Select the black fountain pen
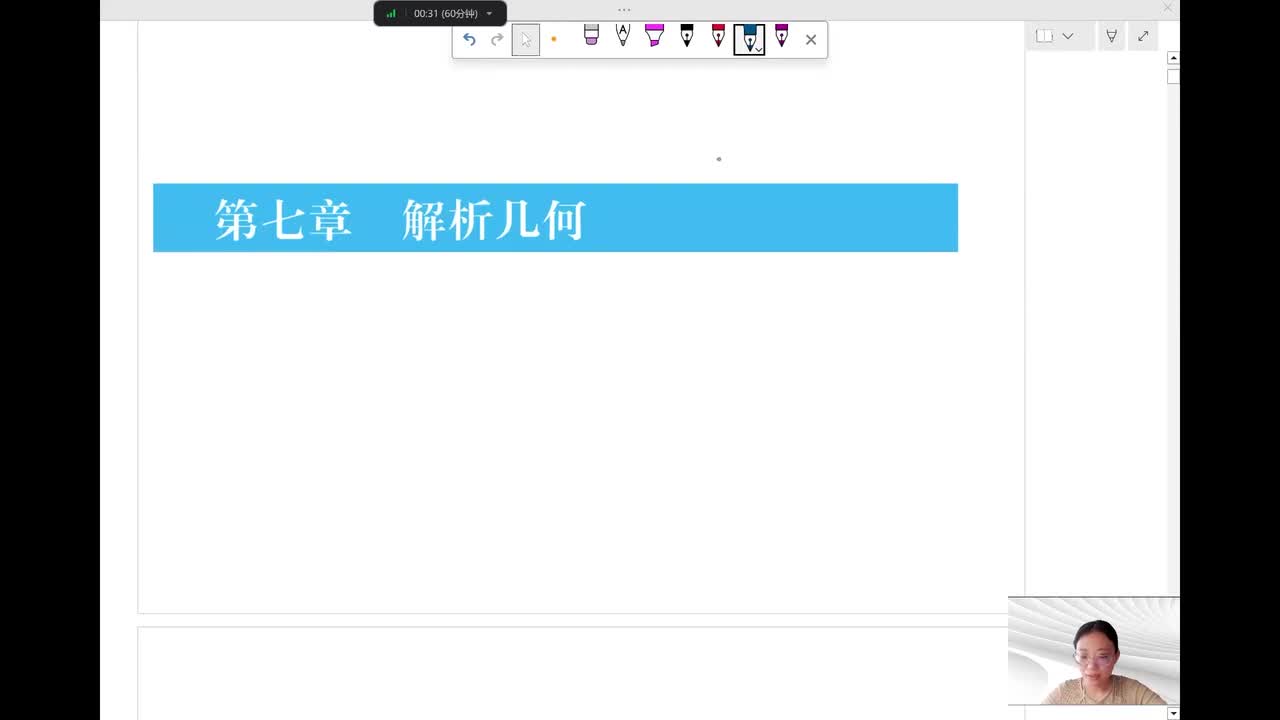The height and width of the screenshot is (720, 1280). 687,36
